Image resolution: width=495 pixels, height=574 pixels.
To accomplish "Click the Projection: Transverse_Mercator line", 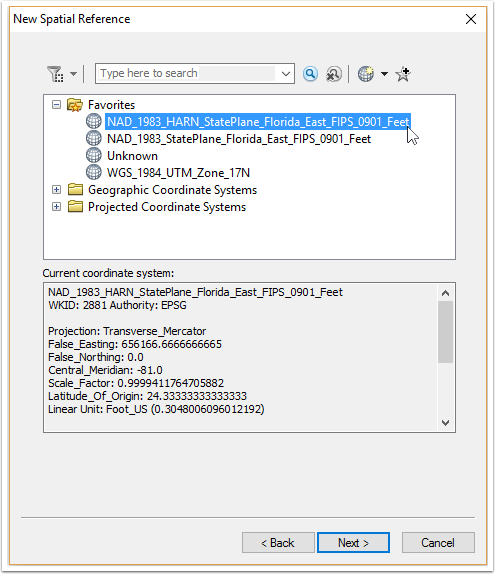I will tap(127, 331).
